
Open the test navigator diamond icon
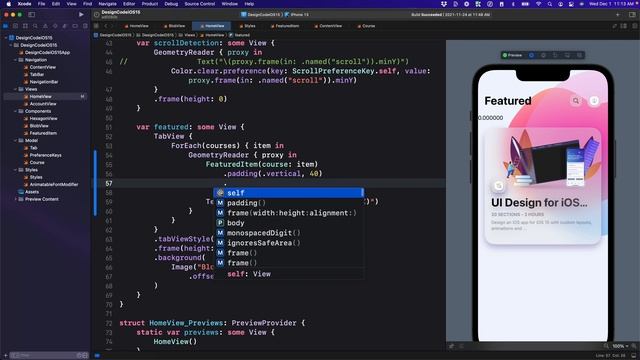55,26
